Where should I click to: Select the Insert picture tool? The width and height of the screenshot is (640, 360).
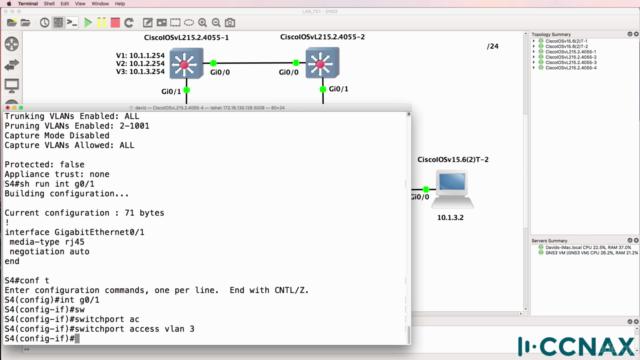162,22
